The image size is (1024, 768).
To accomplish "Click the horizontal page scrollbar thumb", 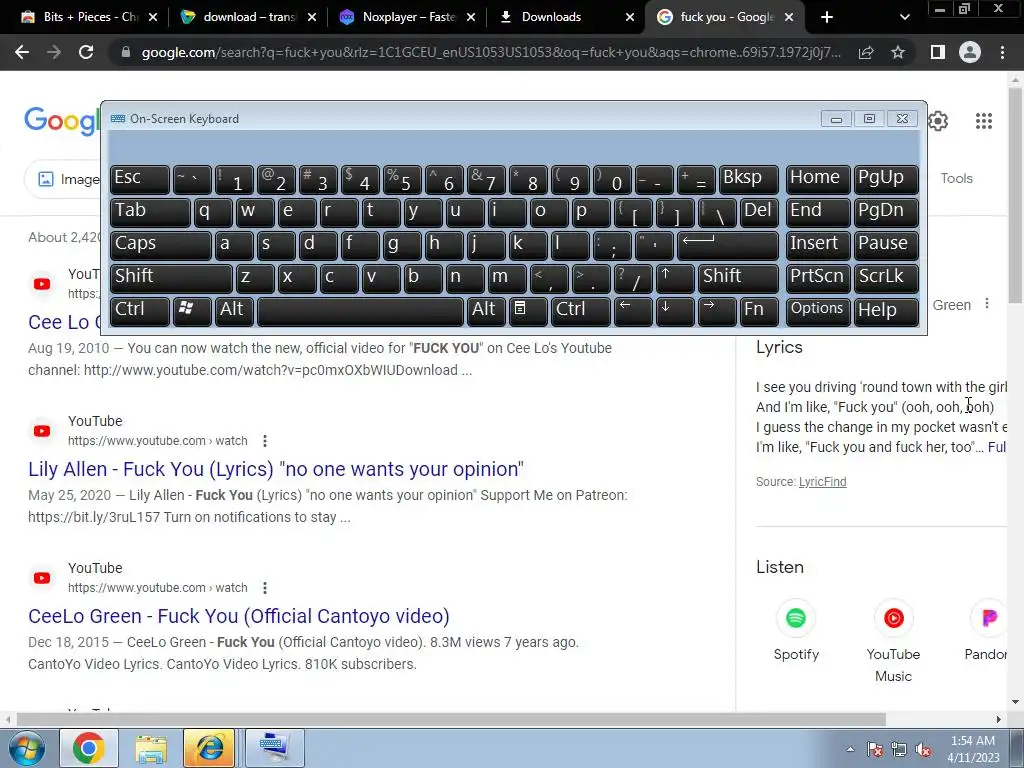I will (451, 719).
